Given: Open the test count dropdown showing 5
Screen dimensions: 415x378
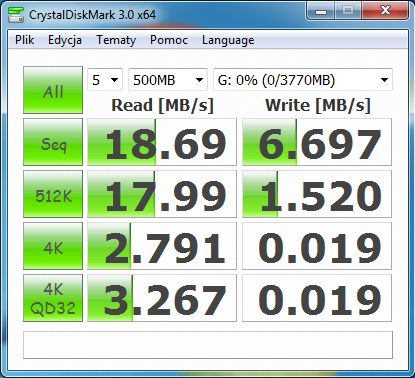Looking at the screenshot, I should click(105, 80).
